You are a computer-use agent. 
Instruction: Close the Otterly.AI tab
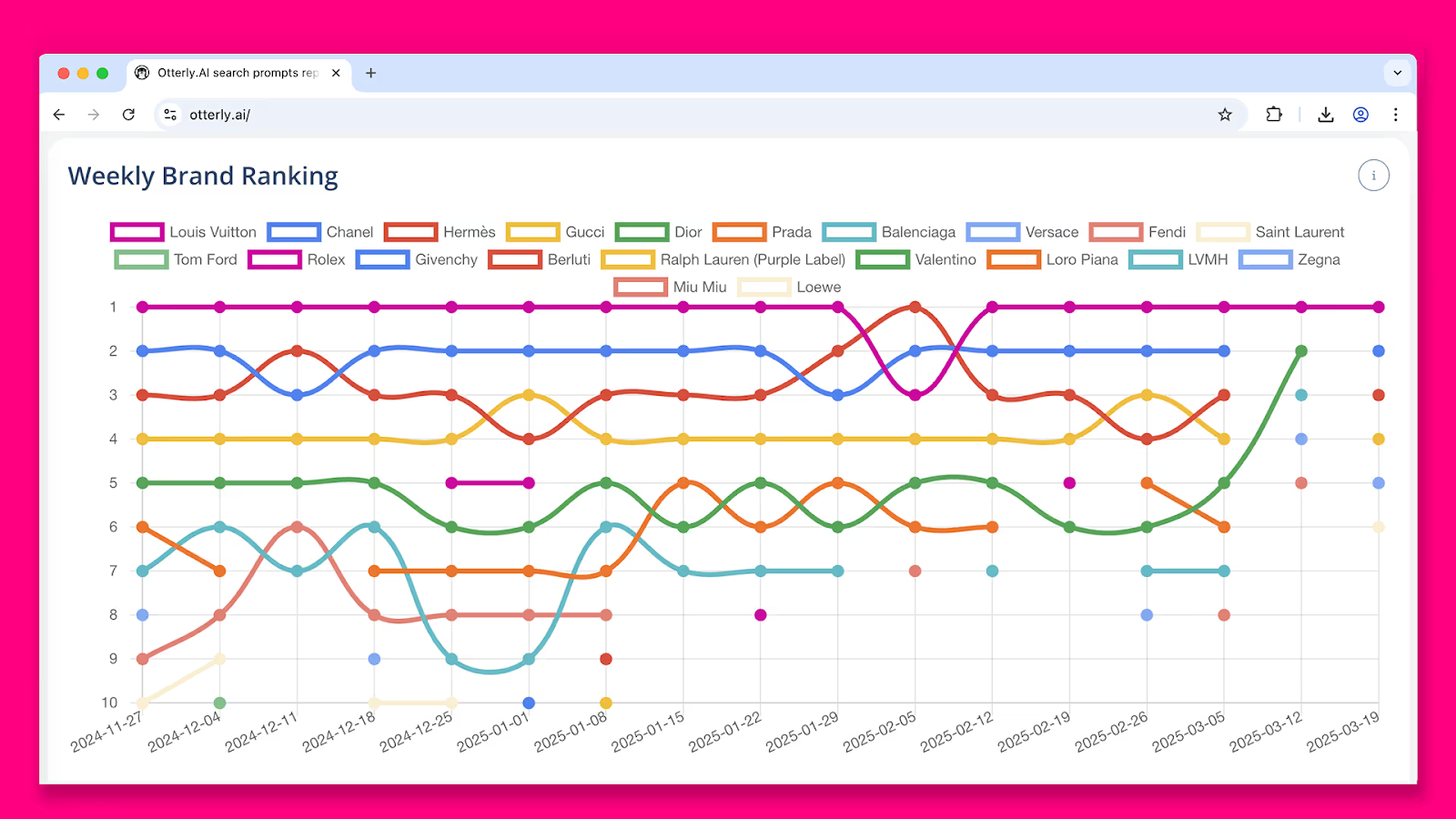click(336, 73)
